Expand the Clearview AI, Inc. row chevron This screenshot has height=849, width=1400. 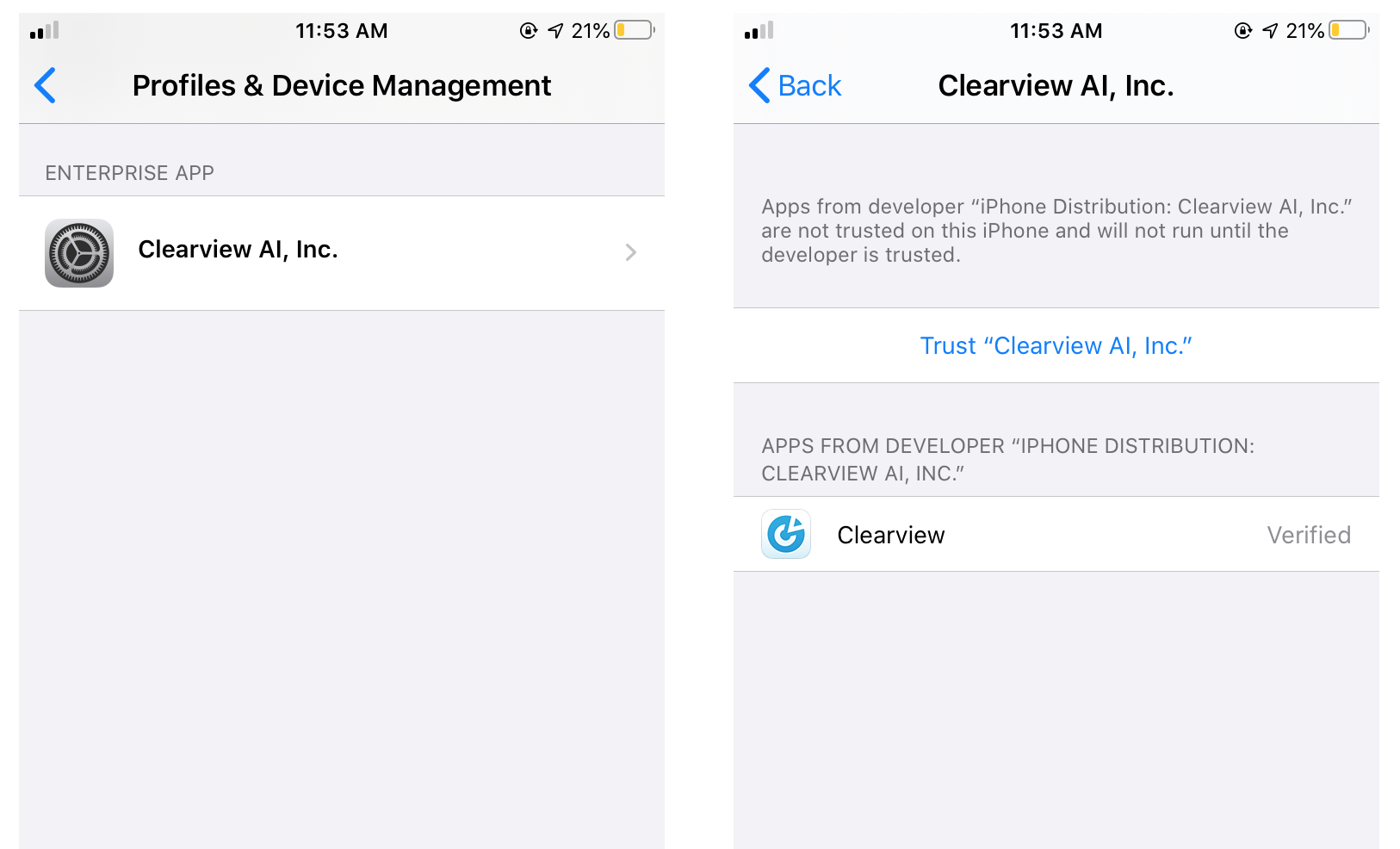[x=630, y=252]
